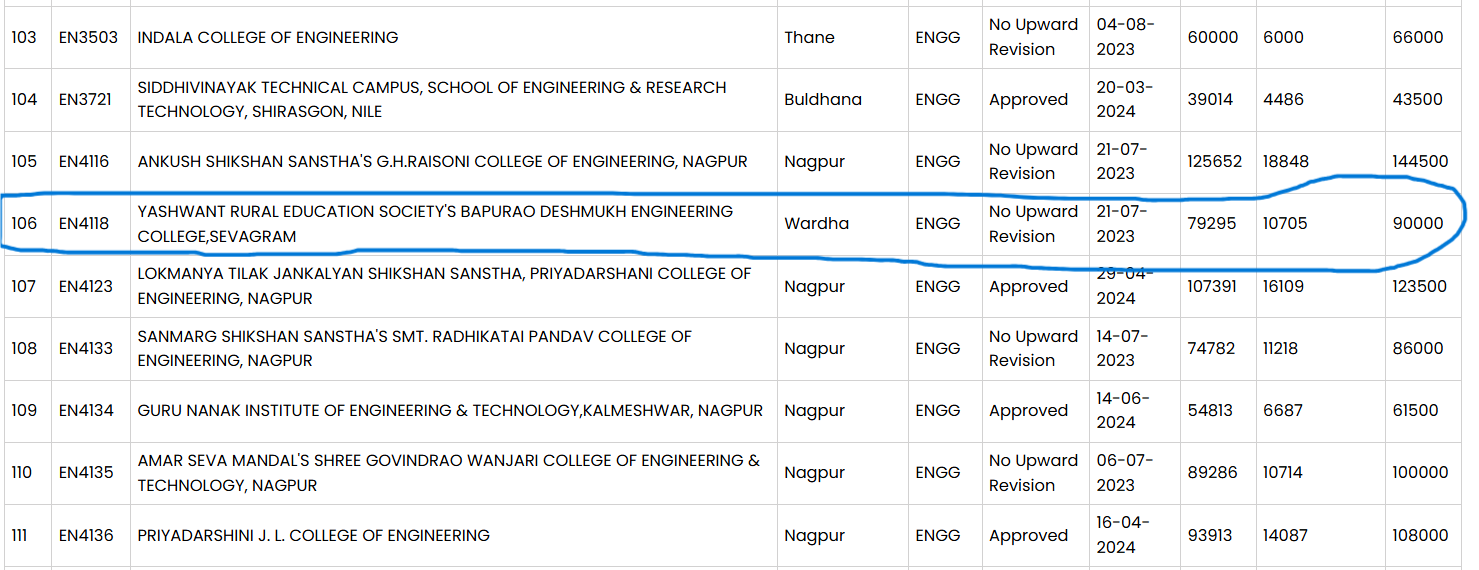The width and height of the screenshot is (1479, 570).
Task: Select the Yashwant Rural Education Society row name
Action: (435, 224)
